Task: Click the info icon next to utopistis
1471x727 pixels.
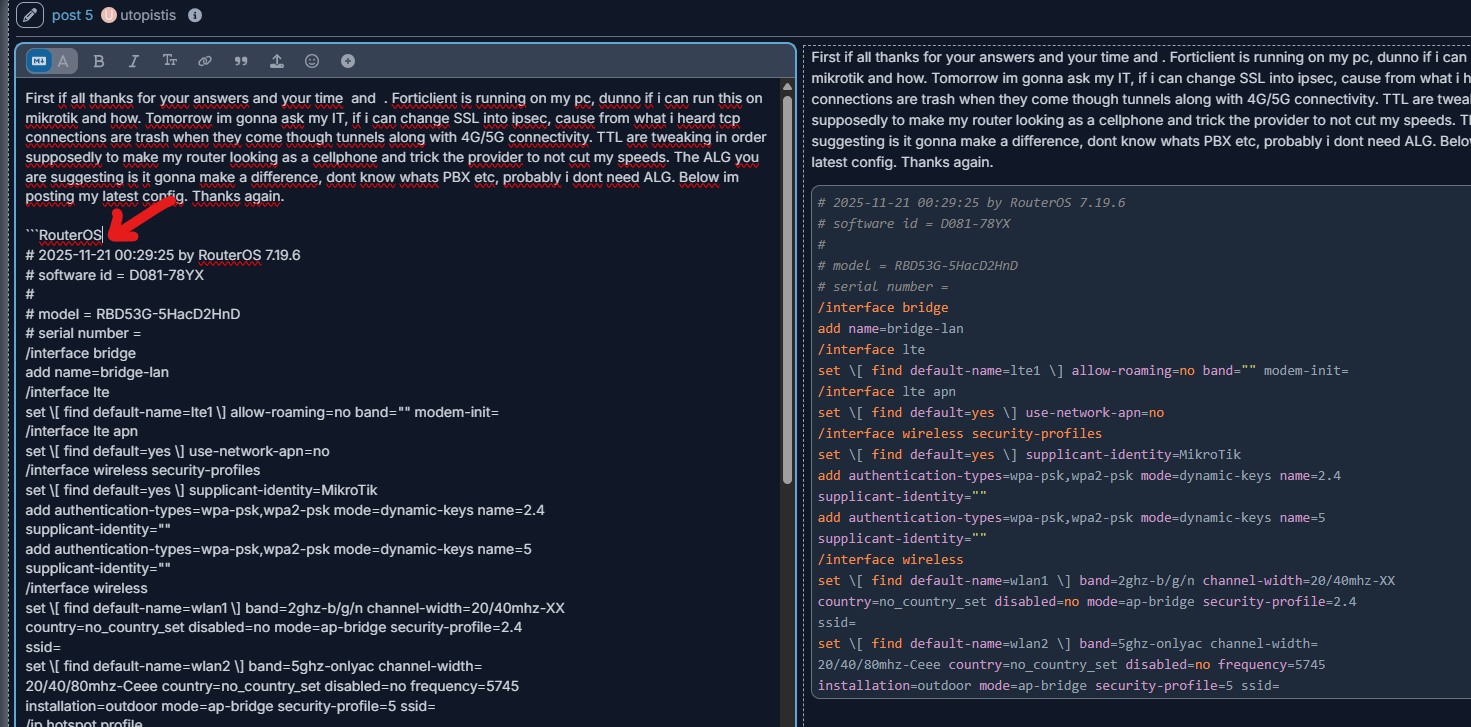Action: (x=195, y=16)
